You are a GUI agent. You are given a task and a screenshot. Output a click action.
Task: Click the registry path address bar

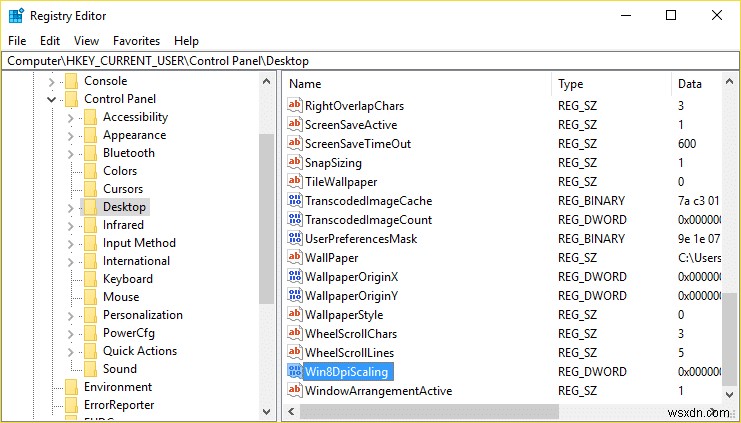tap(370, 60)
